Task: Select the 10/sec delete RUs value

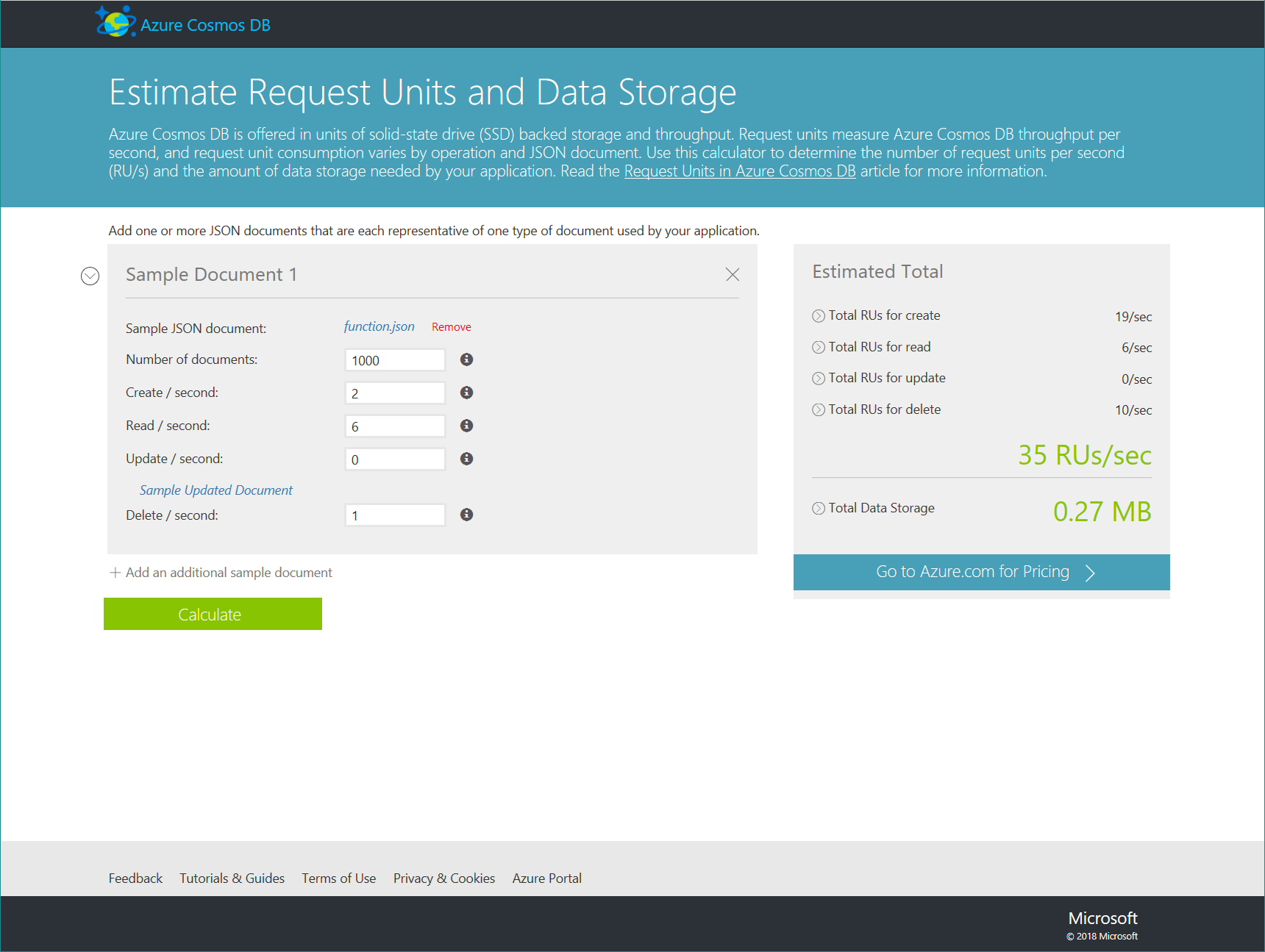Action: (x=1133, y=410)
